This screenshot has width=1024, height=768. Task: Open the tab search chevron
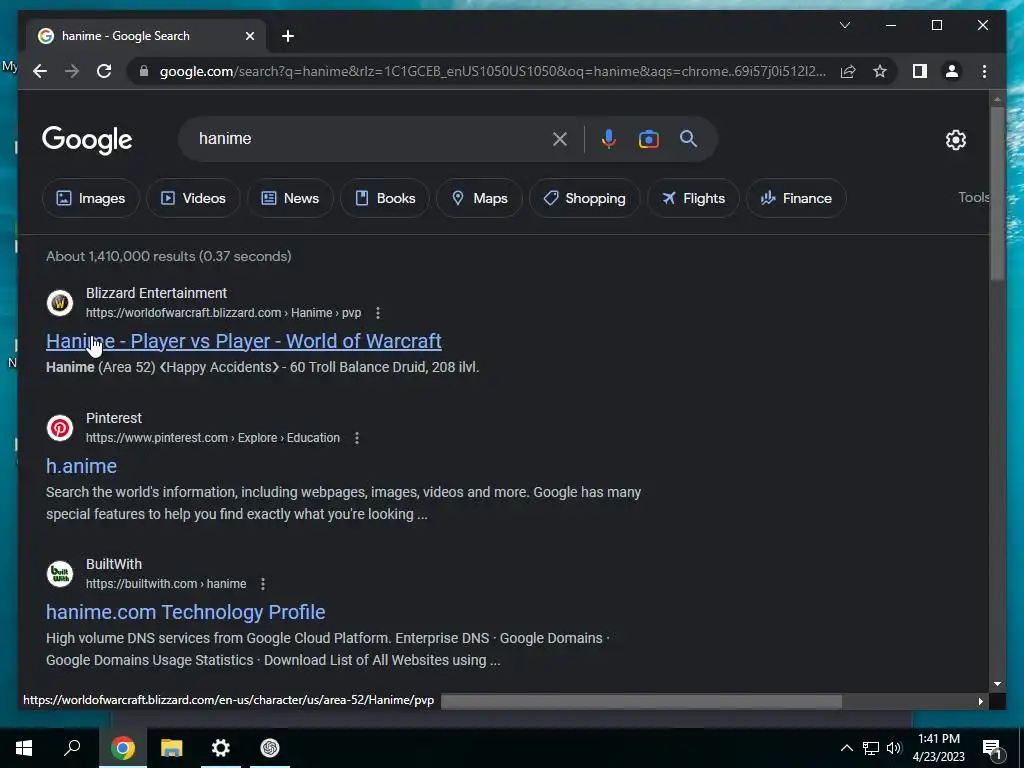(844, 25)
